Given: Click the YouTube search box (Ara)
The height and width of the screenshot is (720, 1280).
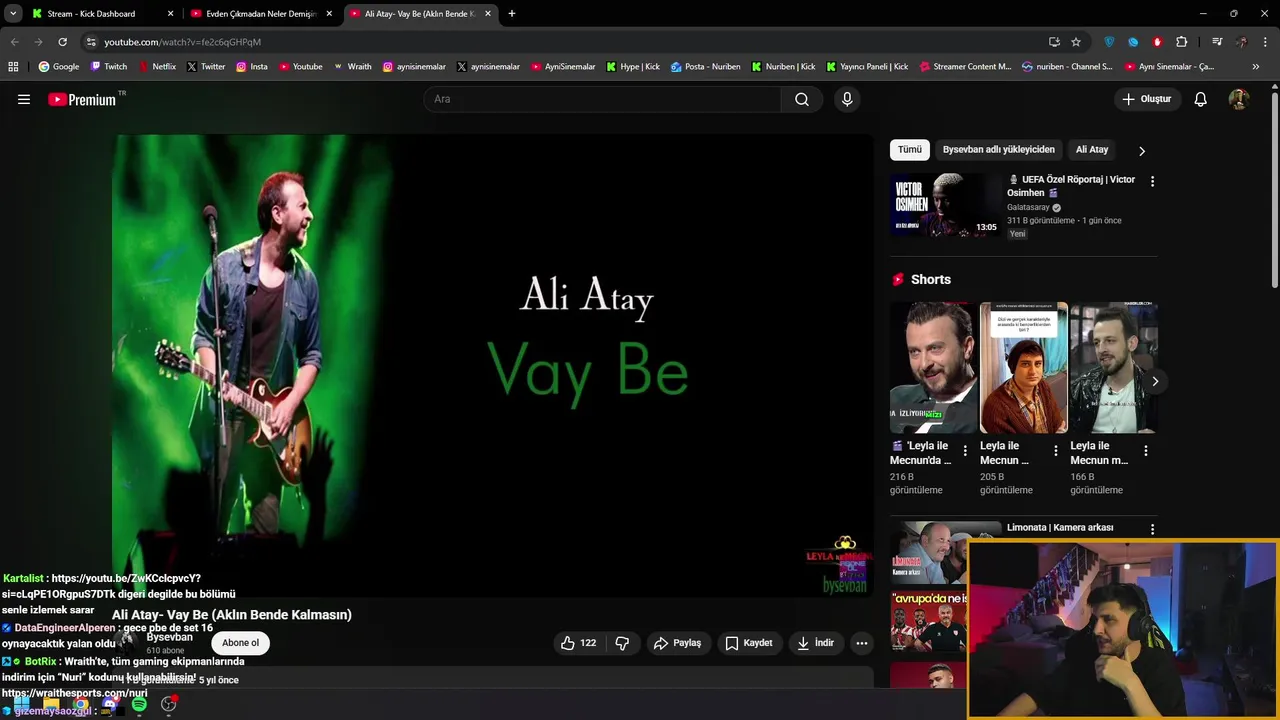Looking at the screenshot, I should click(x=602, y=99).
